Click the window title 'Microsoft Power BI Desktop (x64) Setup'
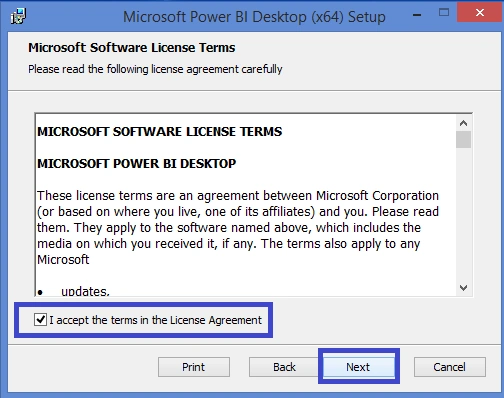This screenshot has width=504, height=398. click(x=254, y=17)
